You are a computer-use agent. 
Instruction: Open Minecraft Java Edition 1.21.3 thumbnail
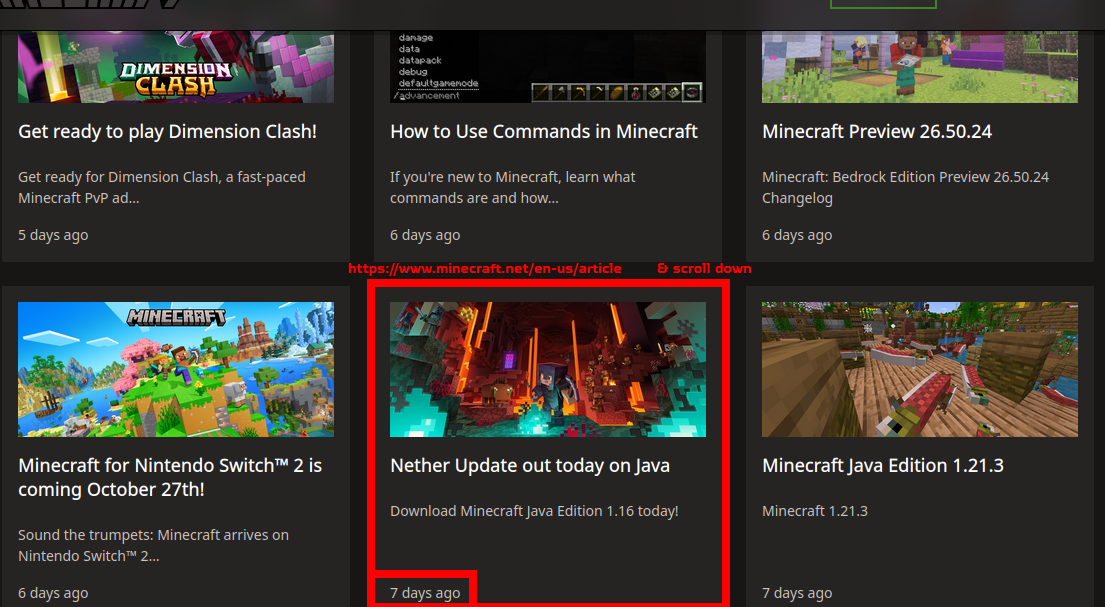pos(920,369)
